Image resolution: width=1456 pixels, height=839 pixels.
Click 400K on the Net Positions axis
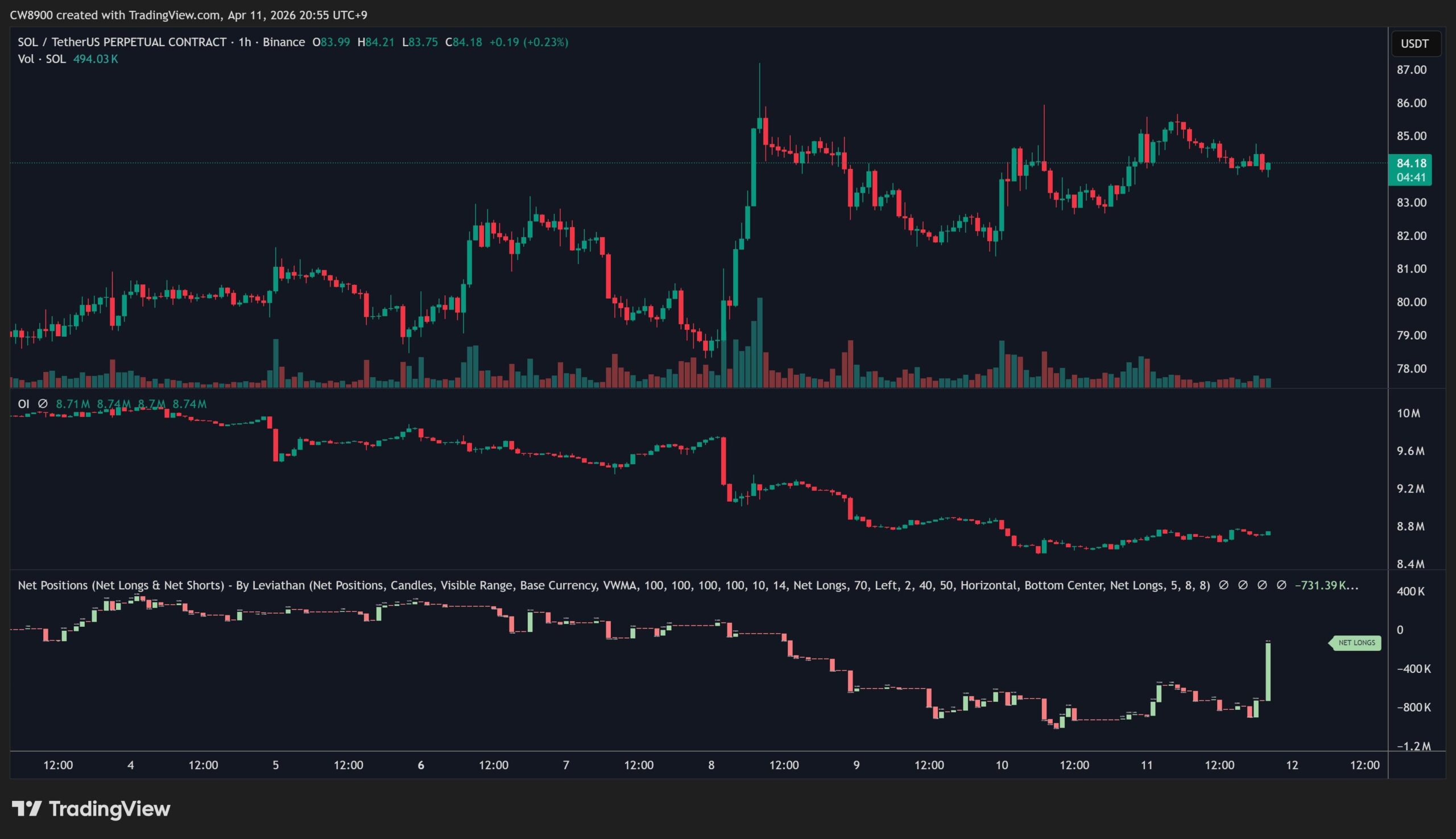[x=1410, y=591]
